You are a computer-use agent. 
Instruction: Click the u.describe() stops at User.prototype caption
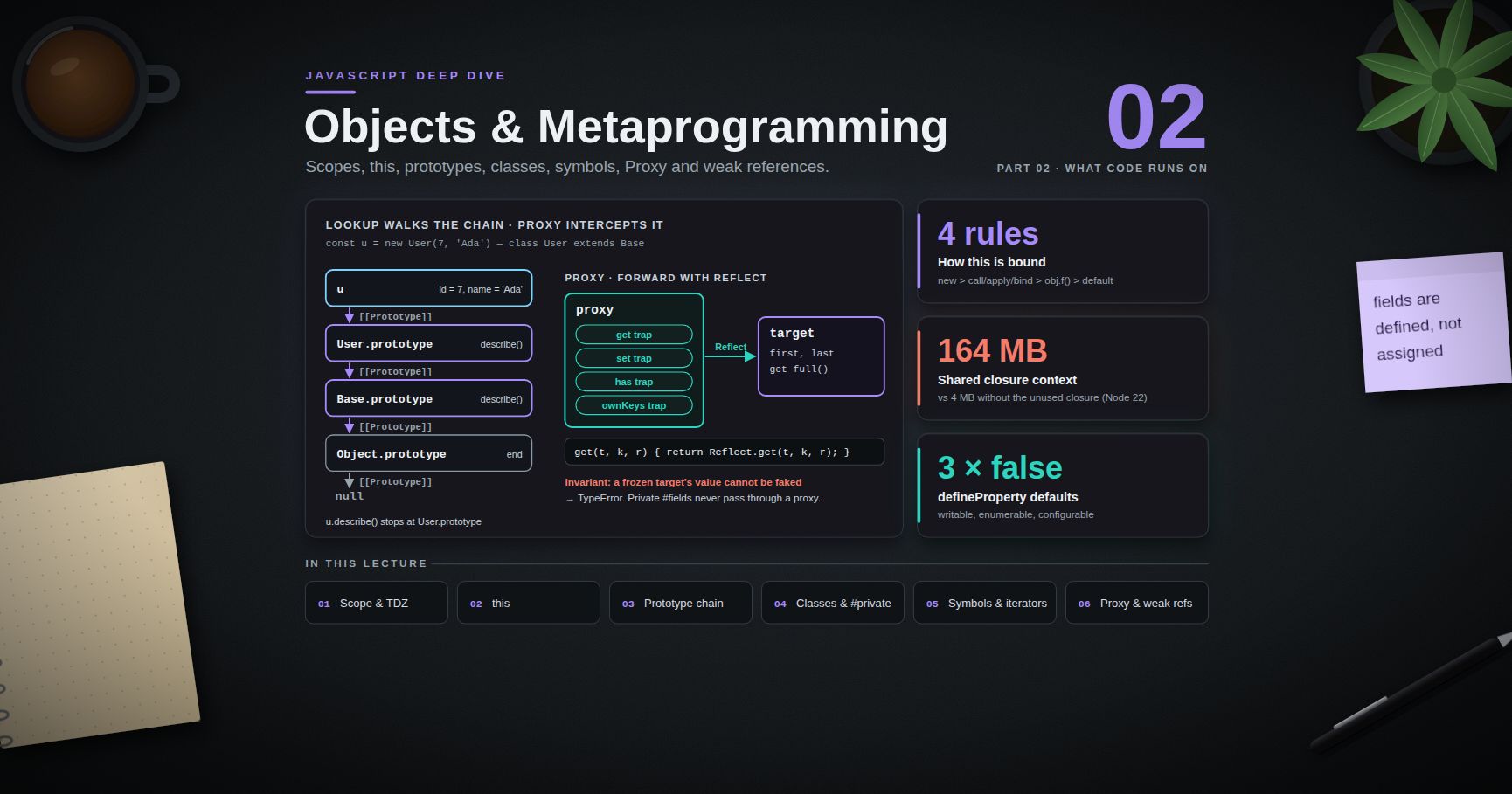point(404,521)
